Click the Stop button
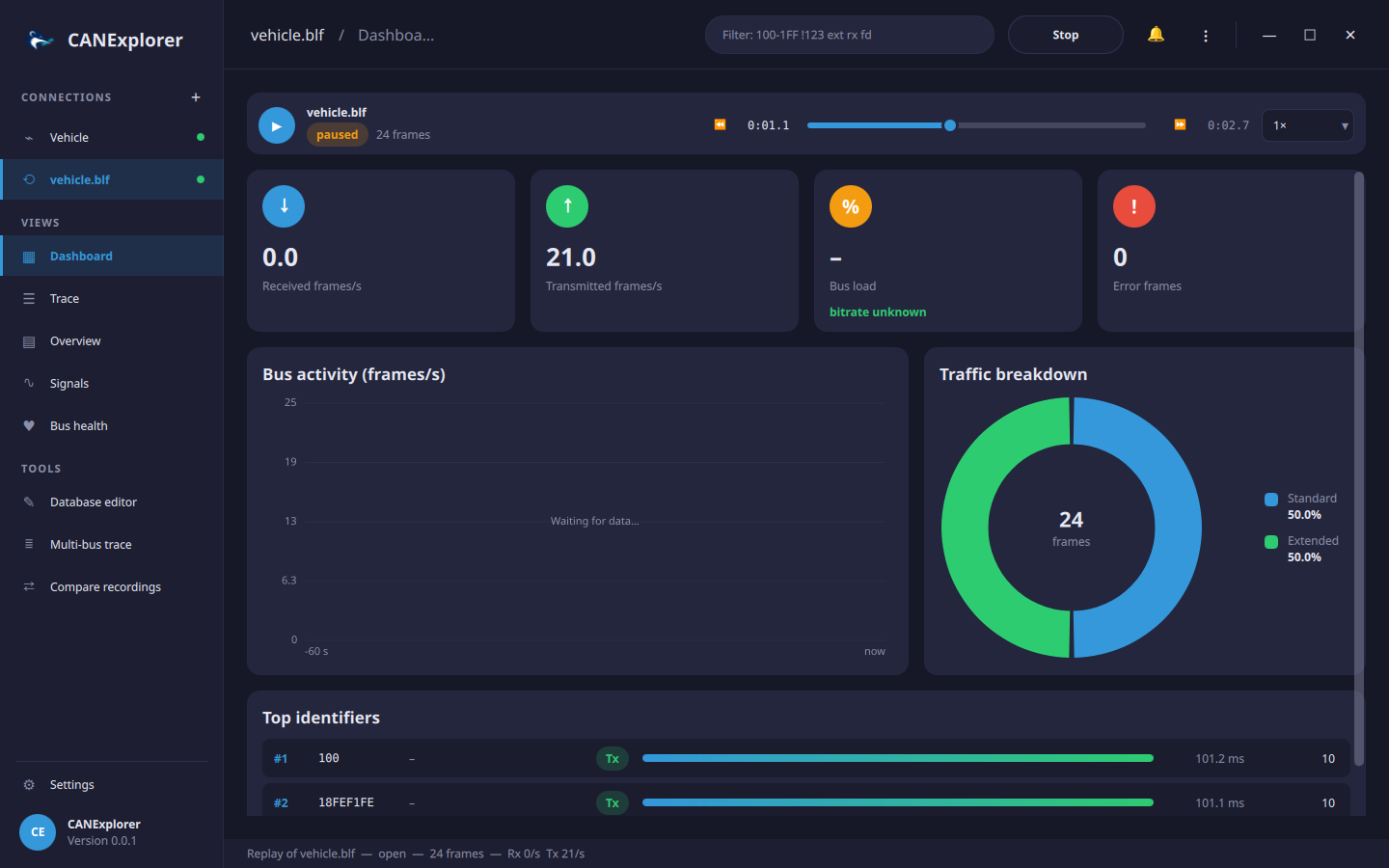The width and height of the screenshot is (1389, 868). tap(1066, 35)
